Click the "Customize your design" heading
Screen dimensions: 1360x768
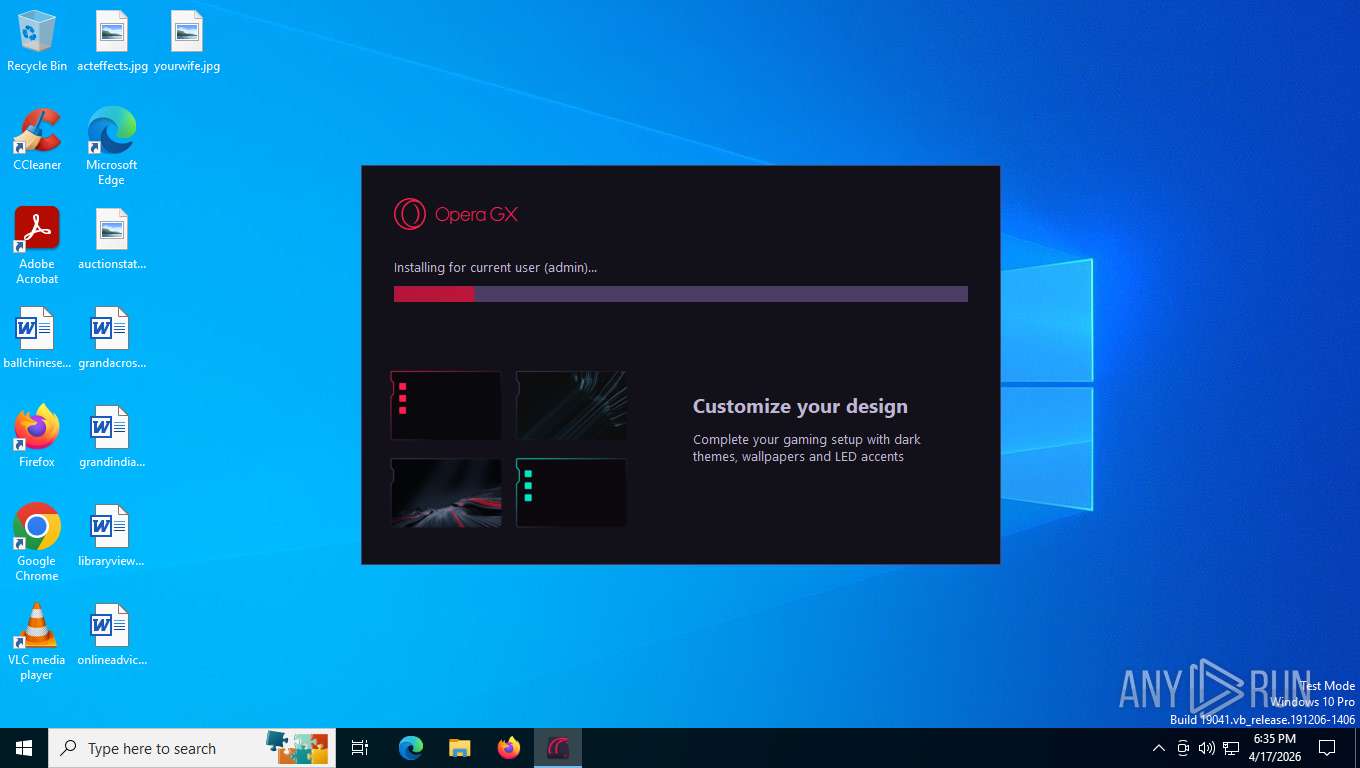pos(800,406)
